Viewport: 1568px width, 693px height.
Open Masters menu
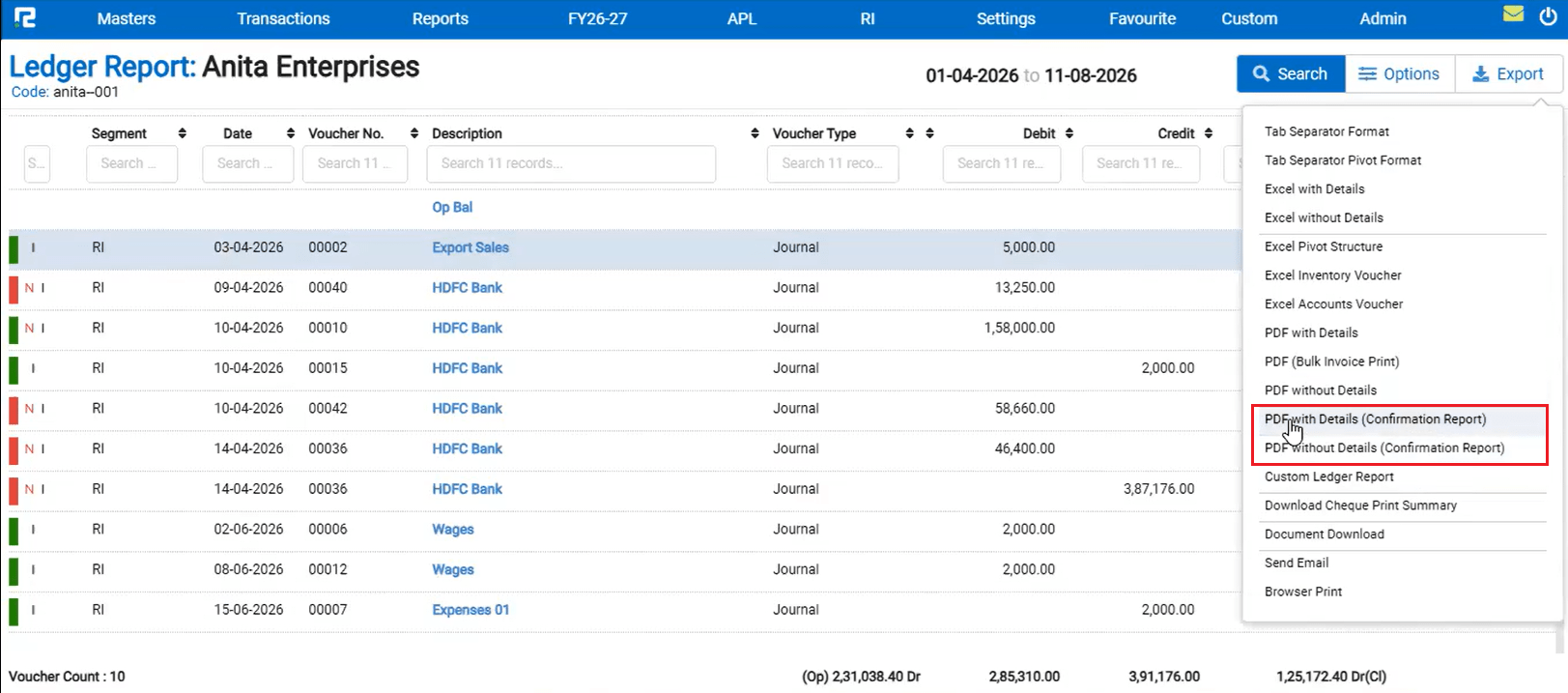tap(127, 18)
